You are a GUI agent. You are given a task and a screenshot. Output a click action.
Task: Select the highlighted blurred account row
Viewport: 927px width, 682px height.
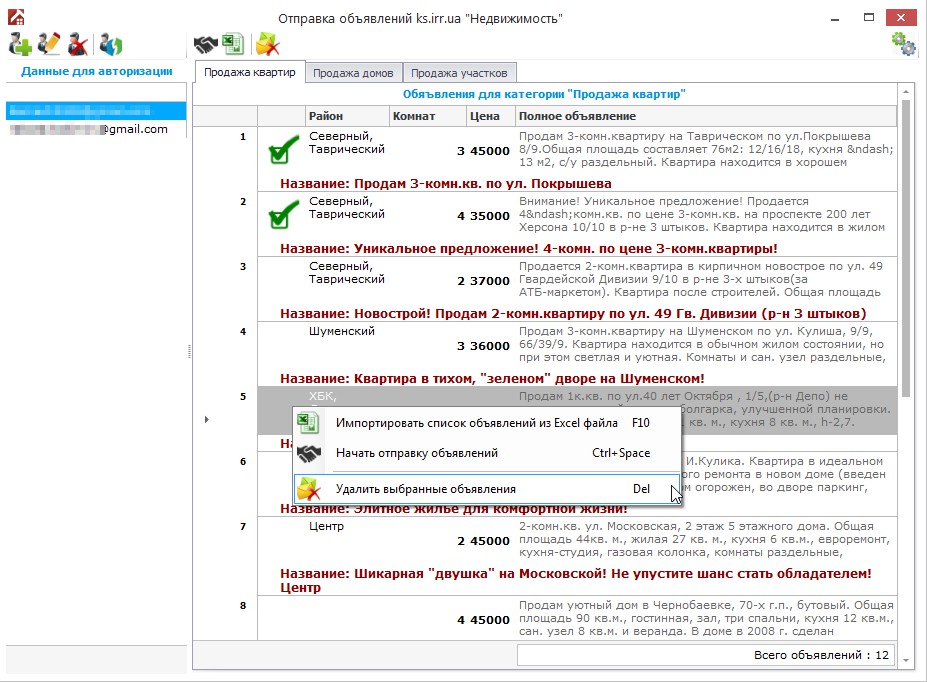[96, 111]
